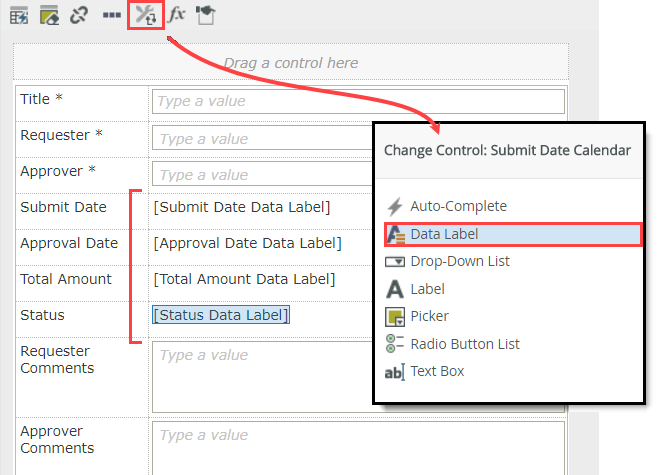
Task: Choose Data Label control option
Action: pyautogui.click(x=513, y=234)
